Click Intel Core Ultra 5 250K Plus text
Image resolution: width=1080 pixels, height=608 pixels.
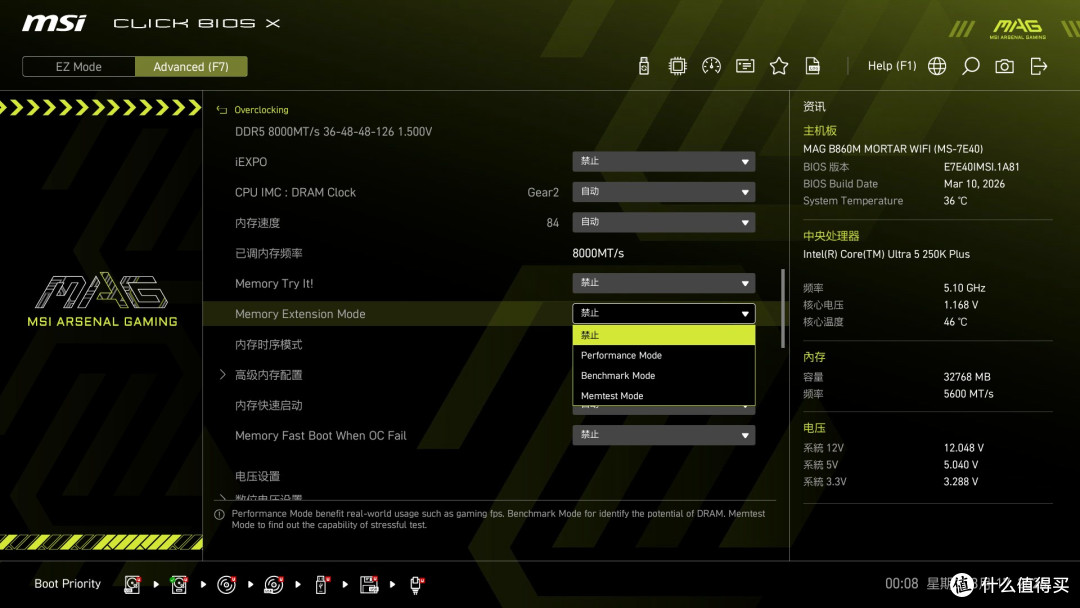(x=886, y=254)
